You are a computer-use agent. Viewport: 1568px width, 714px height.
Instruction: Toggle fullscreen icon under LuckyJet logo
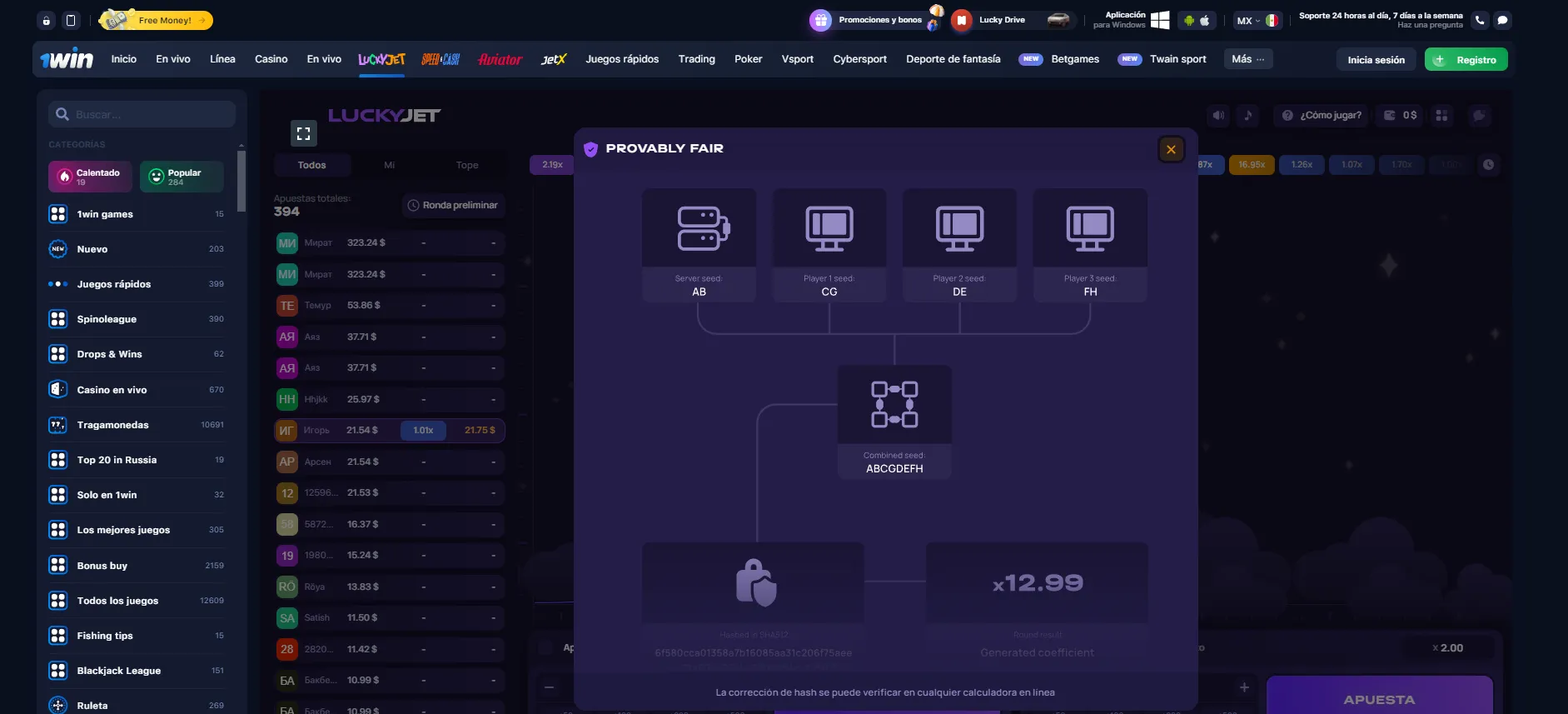click(x=303, y=132)
